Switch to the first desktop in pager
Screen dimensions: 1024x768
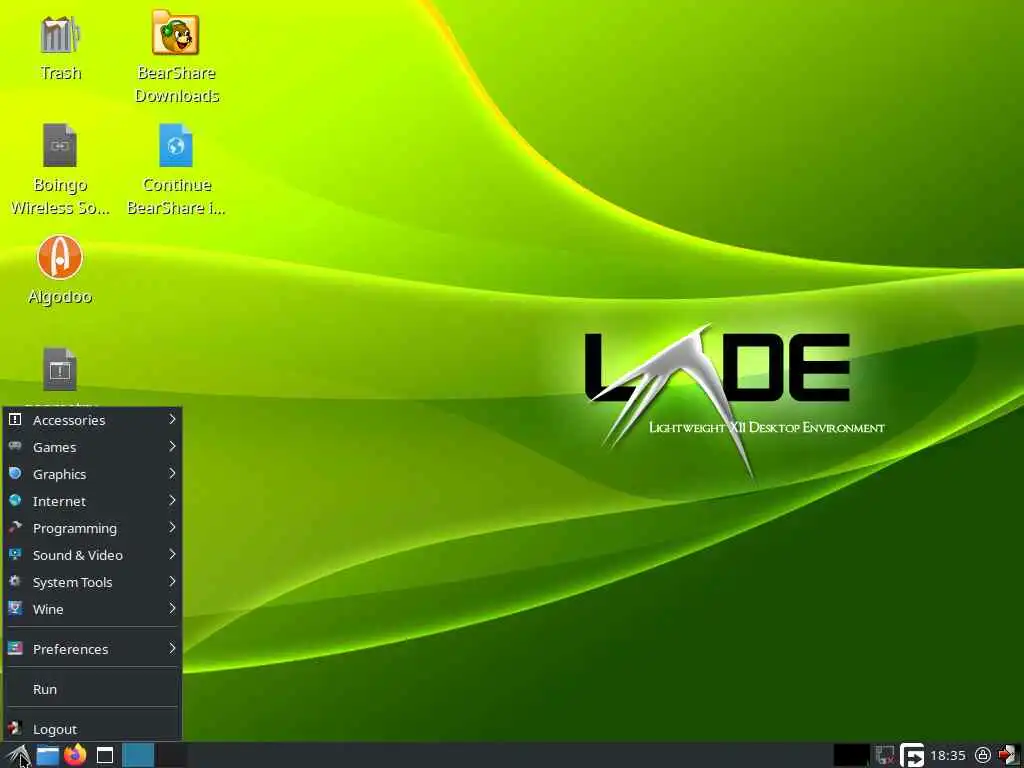click(138, 756)
